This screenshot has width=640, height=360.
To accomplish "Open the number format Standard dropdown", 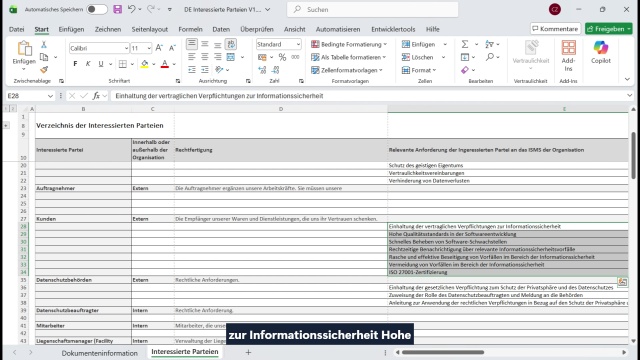I will point(298,44).
